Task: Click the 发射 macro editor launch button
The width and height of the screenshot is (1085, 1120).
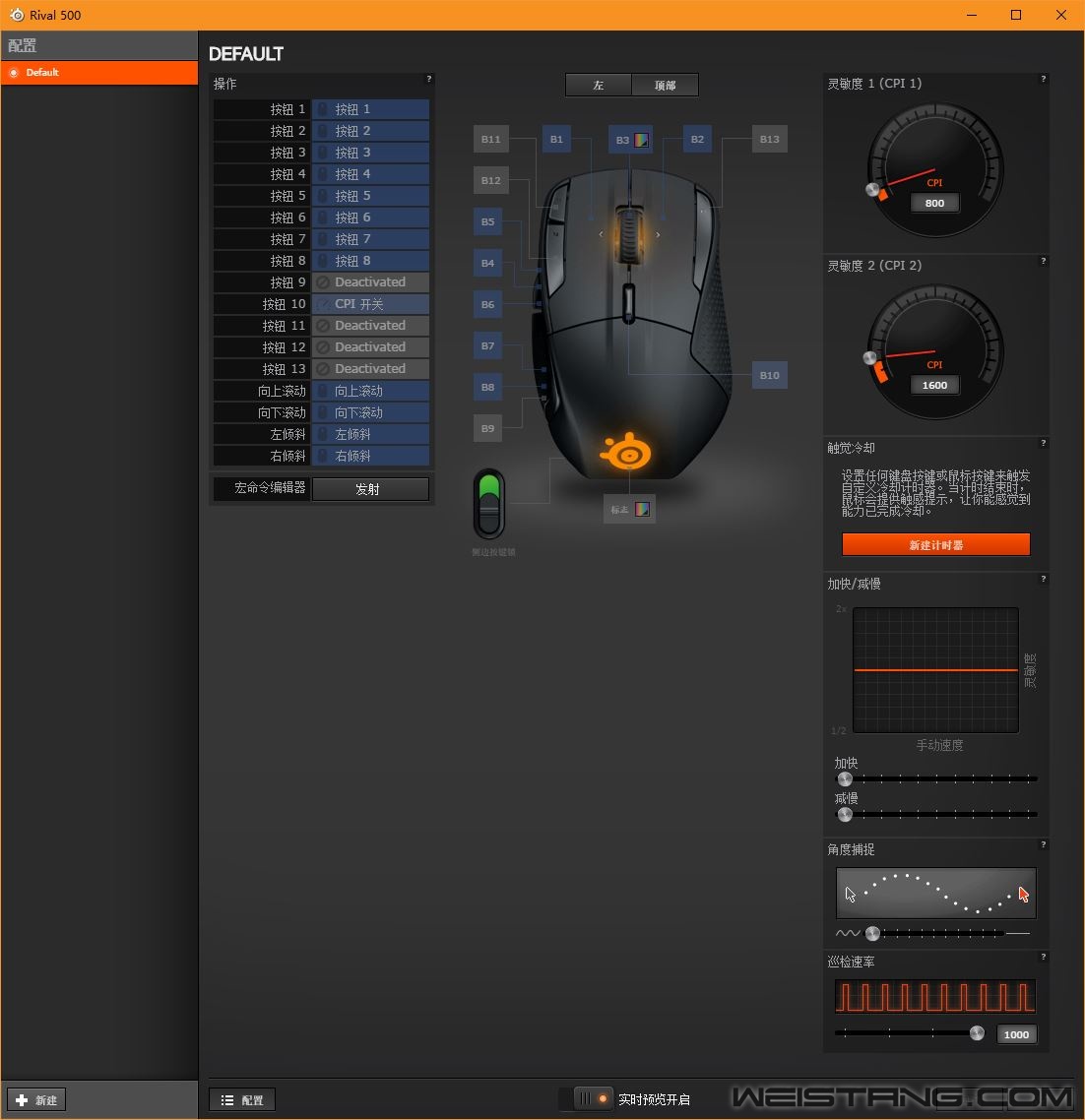Action: pyautogui.click(x=371, y=489)
